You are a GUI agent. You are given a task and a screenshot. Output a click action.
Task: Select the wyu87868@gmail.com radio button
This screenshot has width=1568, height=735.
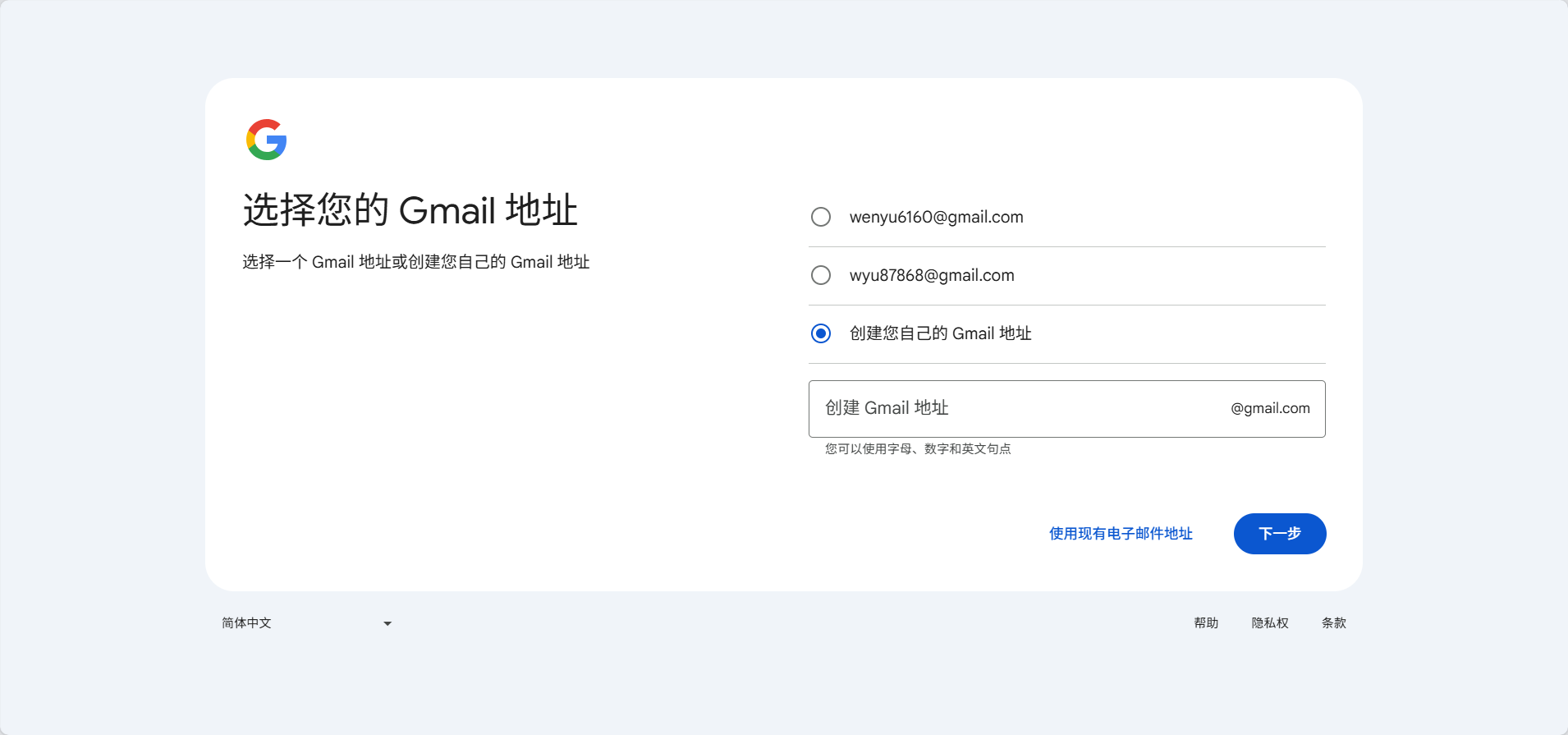point(821,275)
